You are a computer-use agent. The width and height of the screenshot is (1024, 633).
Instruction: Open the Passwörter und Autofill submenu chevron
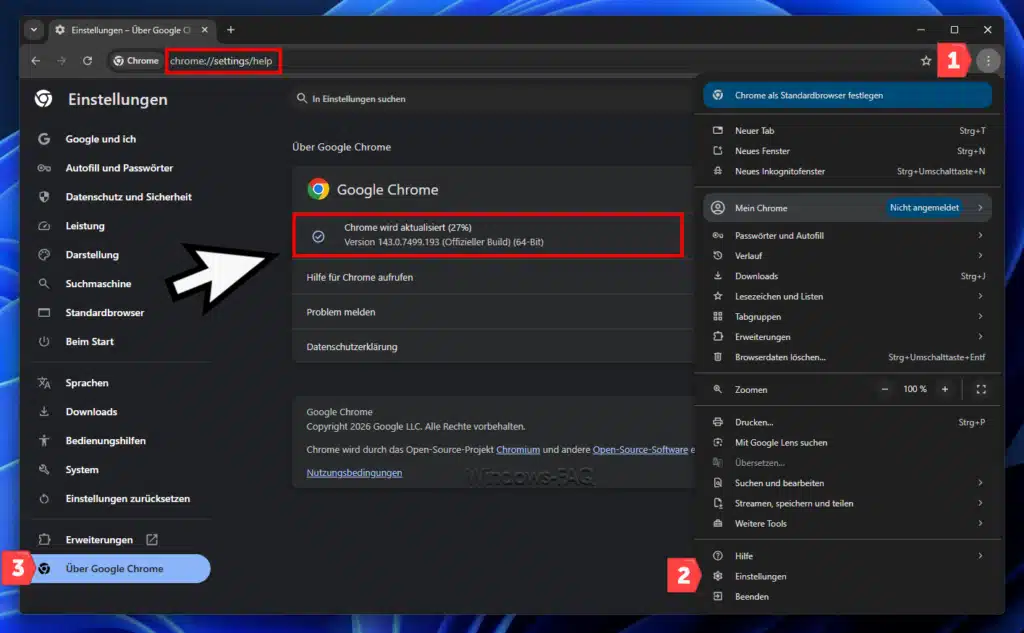(x=978, y=234)
